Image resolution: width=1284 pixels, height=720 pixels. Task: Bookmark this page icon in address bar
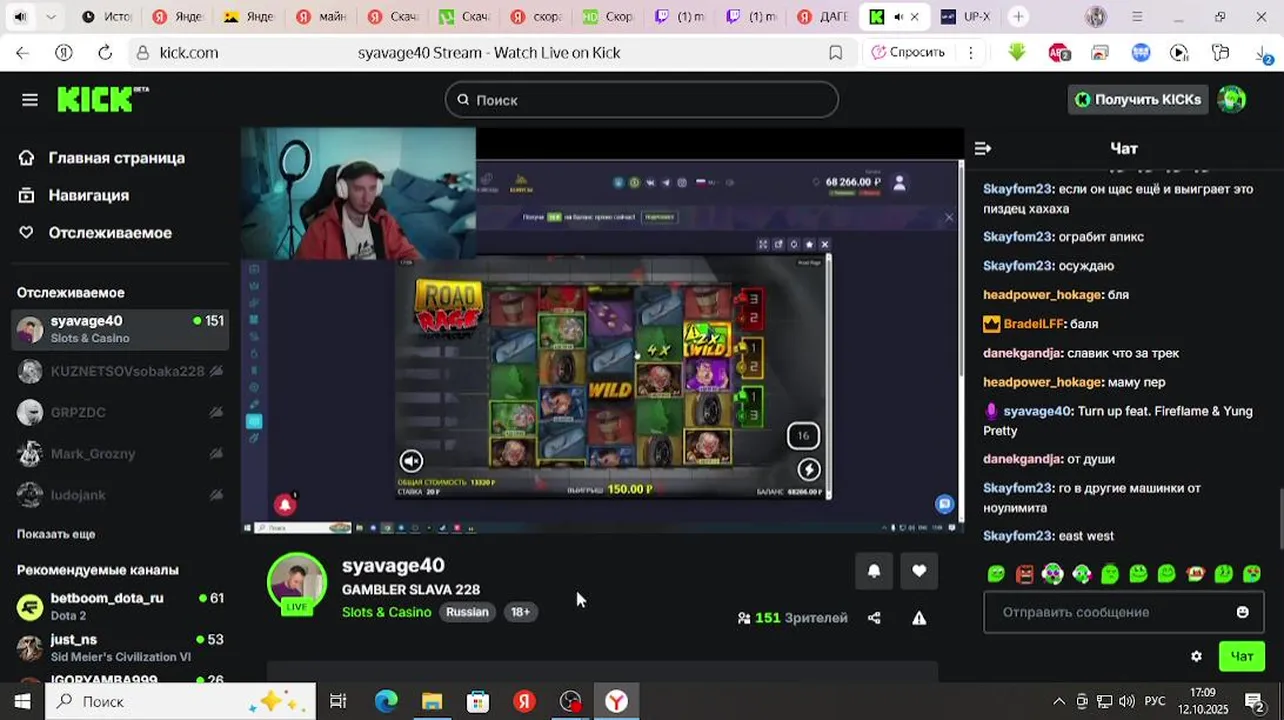pyautogui.click(x=836, y=53)
